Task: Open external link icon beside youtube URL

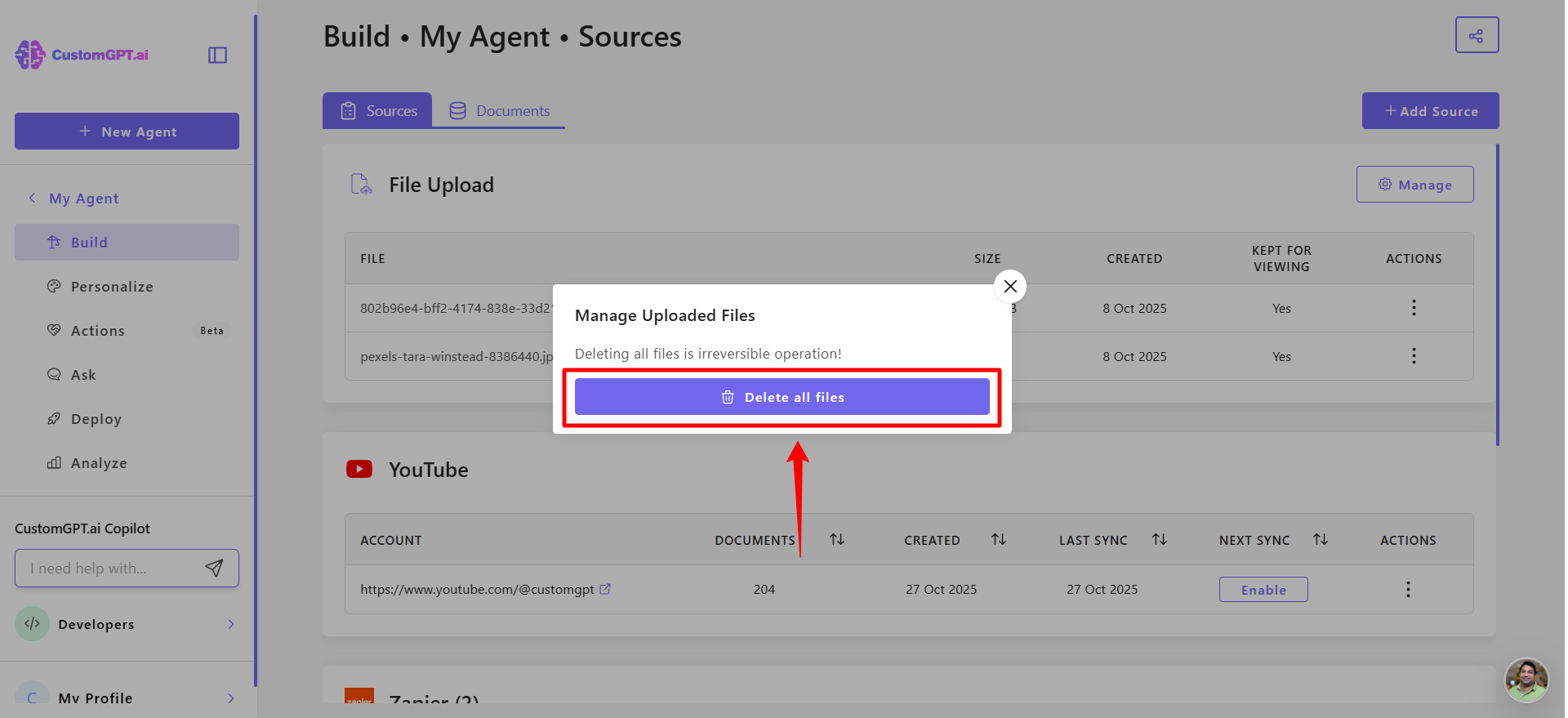Action: pos(605,589)
